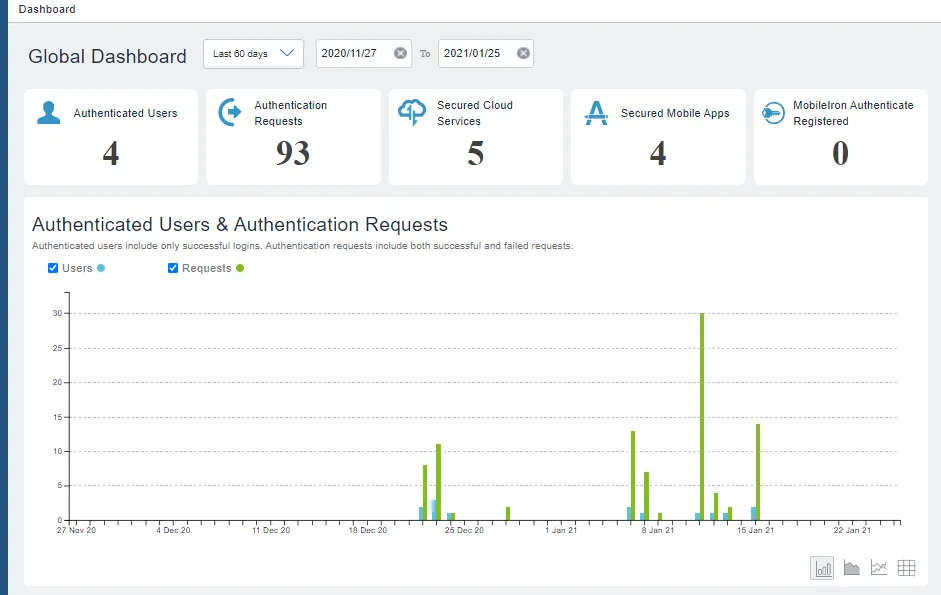Image resolution: width=941 pixels, height=595 pixels.
Task: Click the 11 Dec 20 axis label
Action: tap(271, 530)
